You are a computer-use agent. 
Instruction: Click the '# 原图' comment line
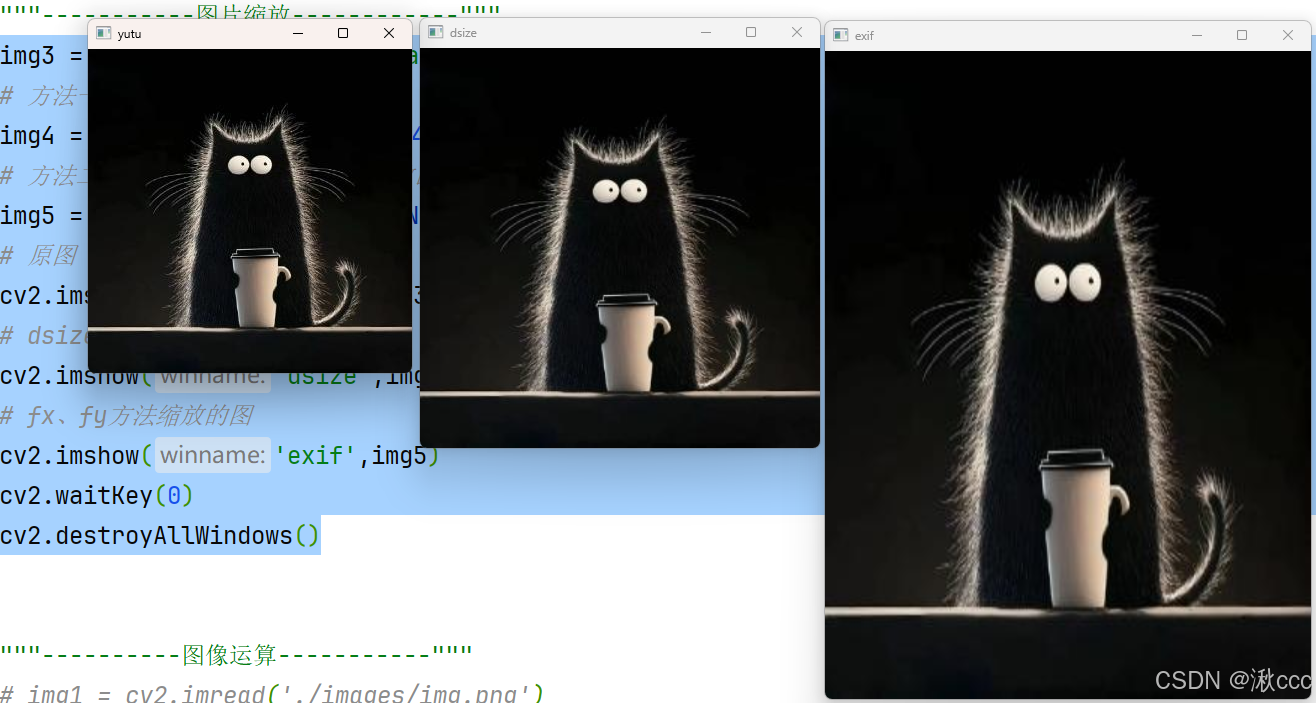pyautogui.click(x=39, y=255)
